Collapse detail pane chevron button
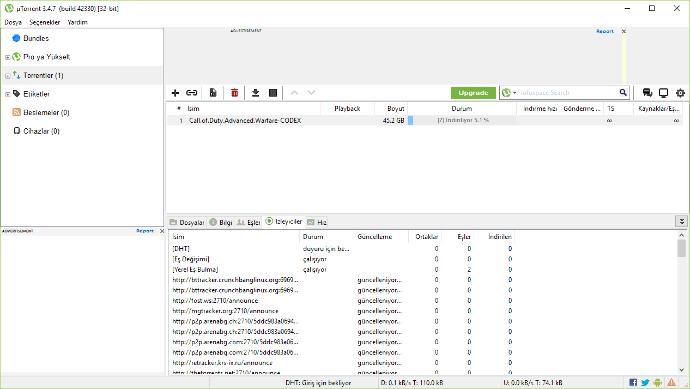The width and height of the screenshot is (690, 389). (681, 221)
